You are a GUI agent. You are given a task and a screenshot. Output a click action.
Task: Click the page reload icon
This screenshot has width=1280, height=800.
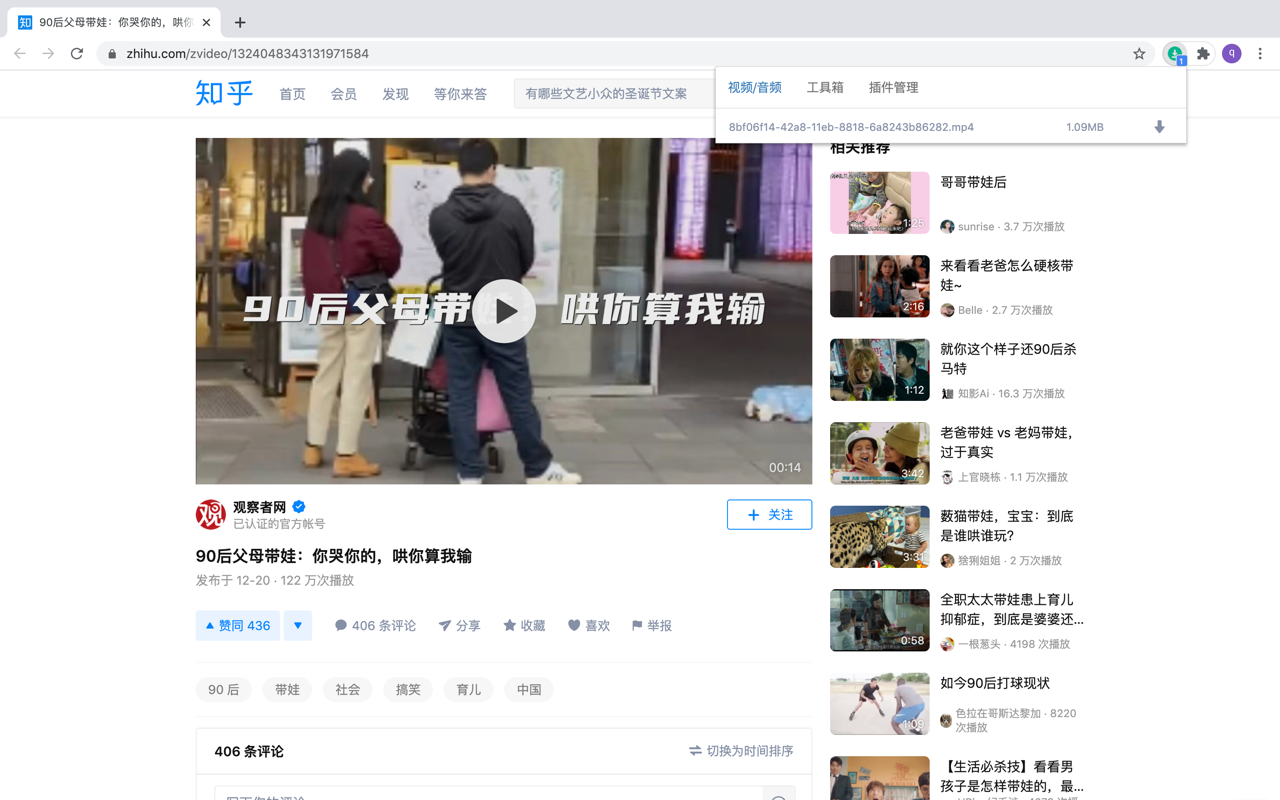click(76, 53)
